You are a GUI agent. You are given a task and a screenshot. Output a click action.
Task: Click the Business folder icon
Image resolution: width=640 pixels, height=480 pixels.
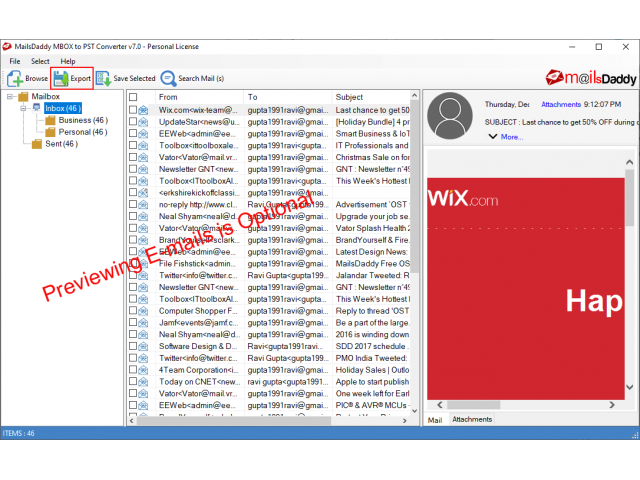50,120
